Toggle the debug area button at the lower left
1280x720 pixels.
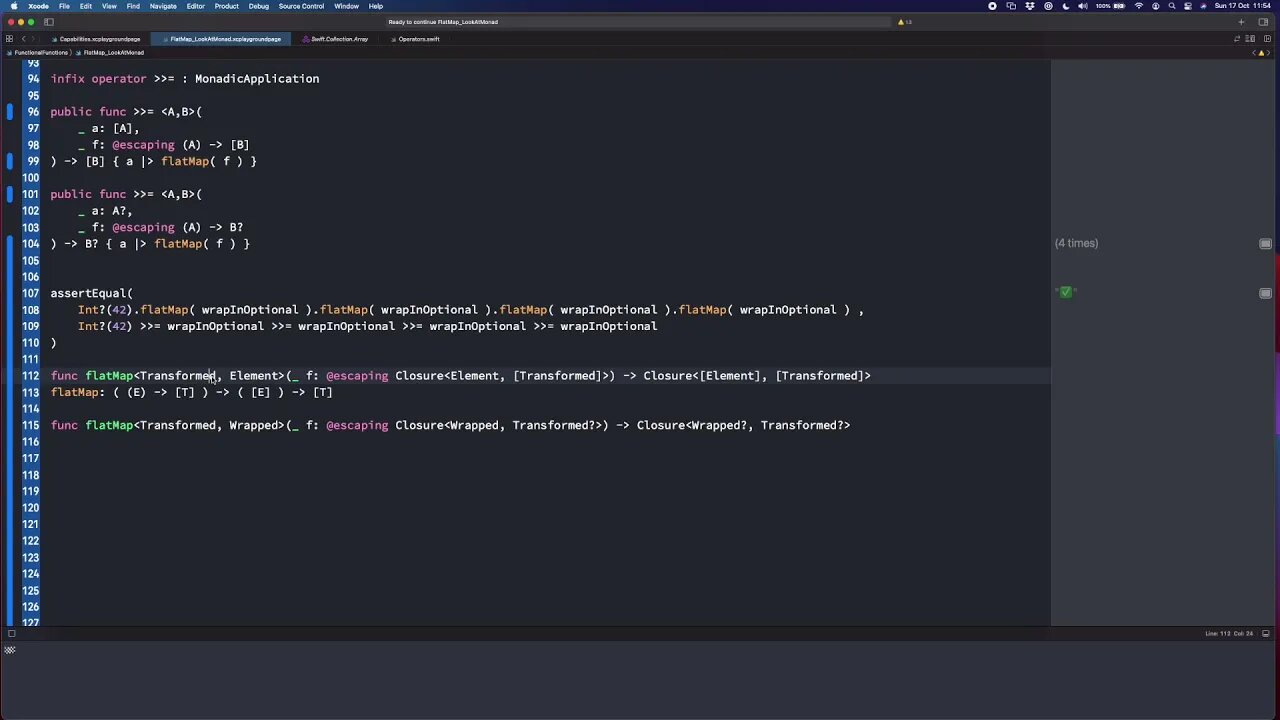(x=11, y=633)
